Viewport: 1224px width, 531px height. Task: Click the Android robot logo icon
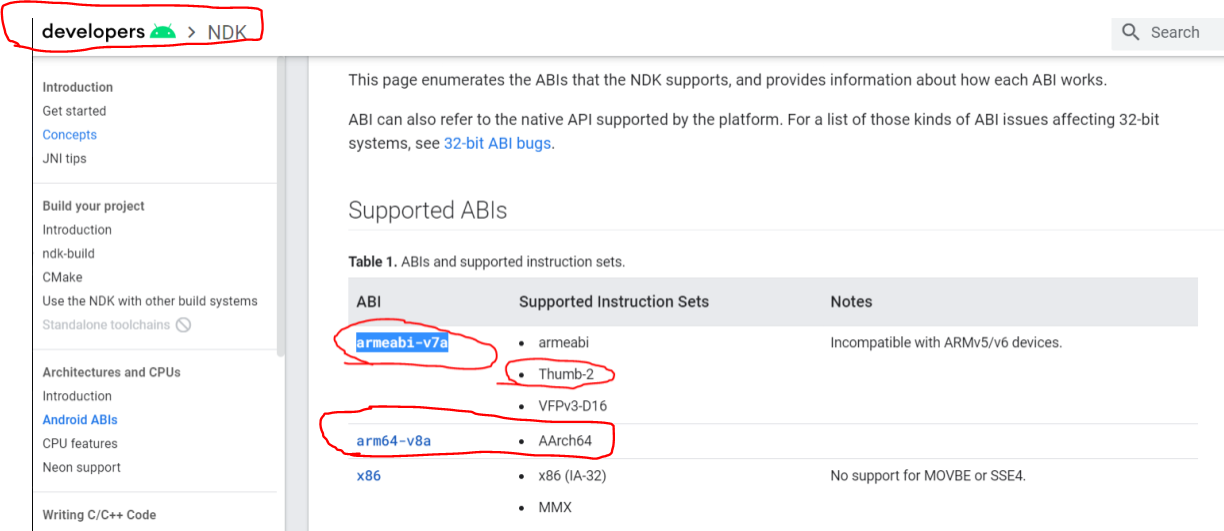pos(162,32)
